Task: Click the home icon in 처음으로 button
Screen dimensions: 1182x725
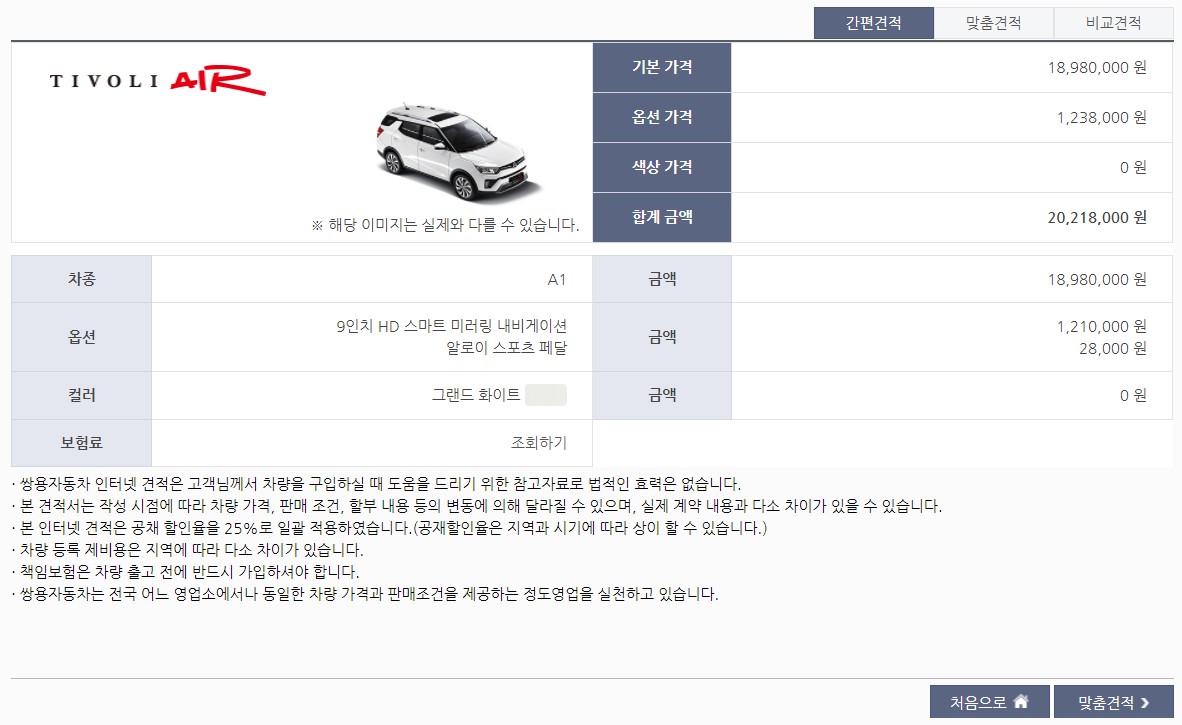Action: pyautogui.click(x=1021, y=702)
